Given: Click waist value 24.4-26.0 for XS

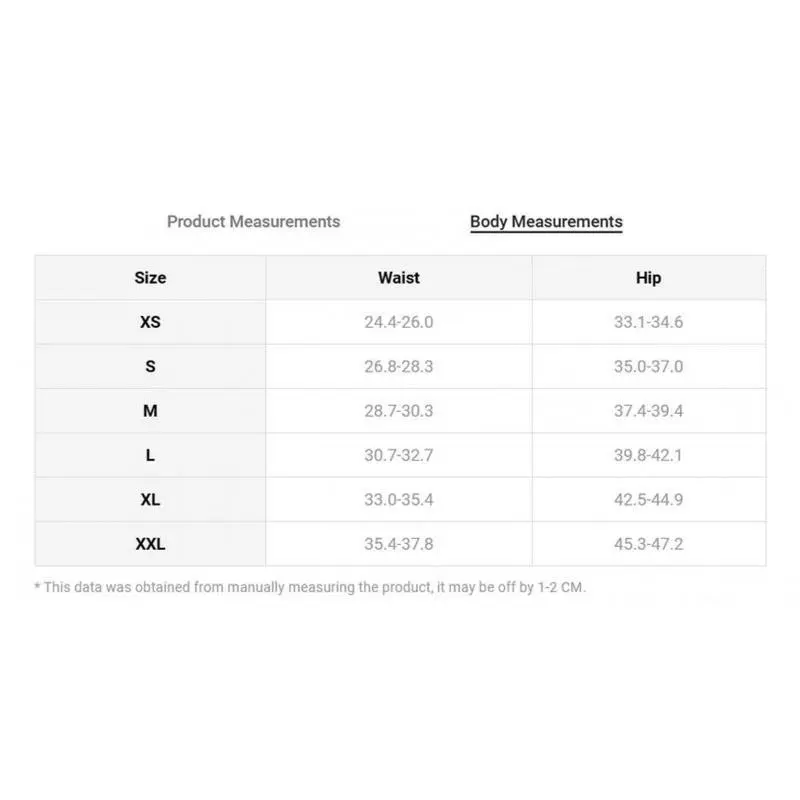Looking at the screenshot, I should (x=398, y=322).
